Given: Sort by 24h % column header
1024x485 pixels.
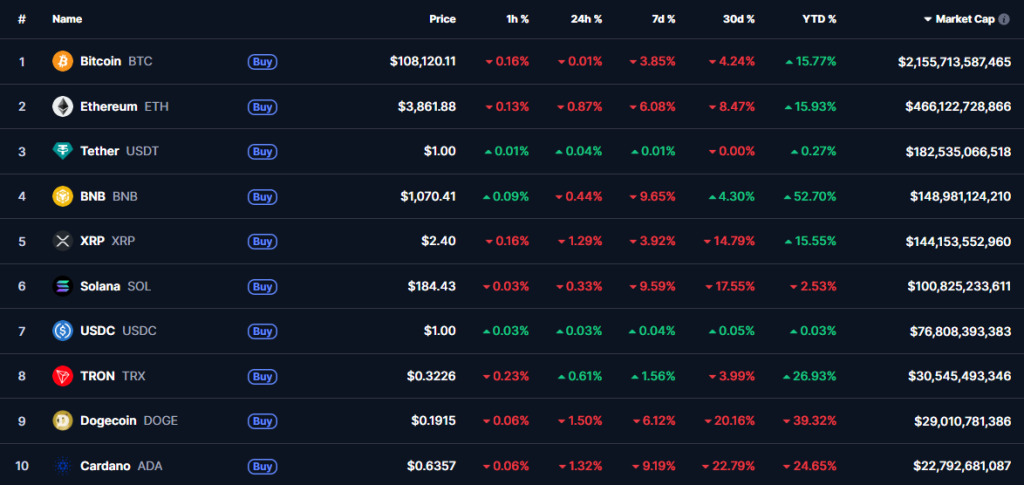Looking at the screenshot, I should [585, 19].
